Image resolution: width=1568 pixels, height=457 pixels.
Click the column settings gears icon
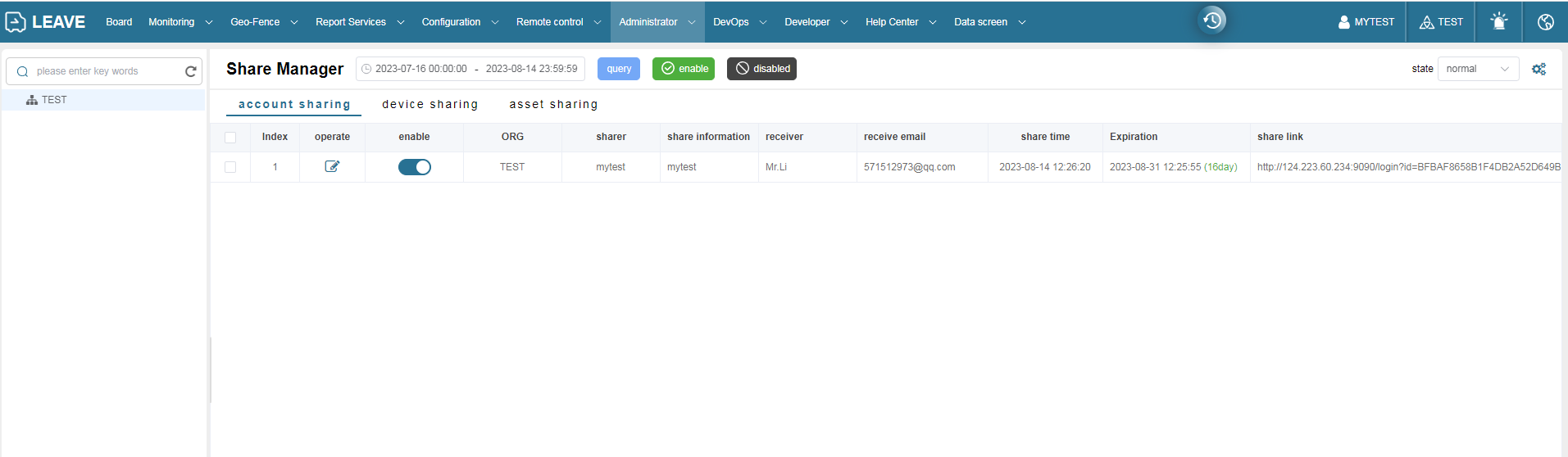(1538, 70)
